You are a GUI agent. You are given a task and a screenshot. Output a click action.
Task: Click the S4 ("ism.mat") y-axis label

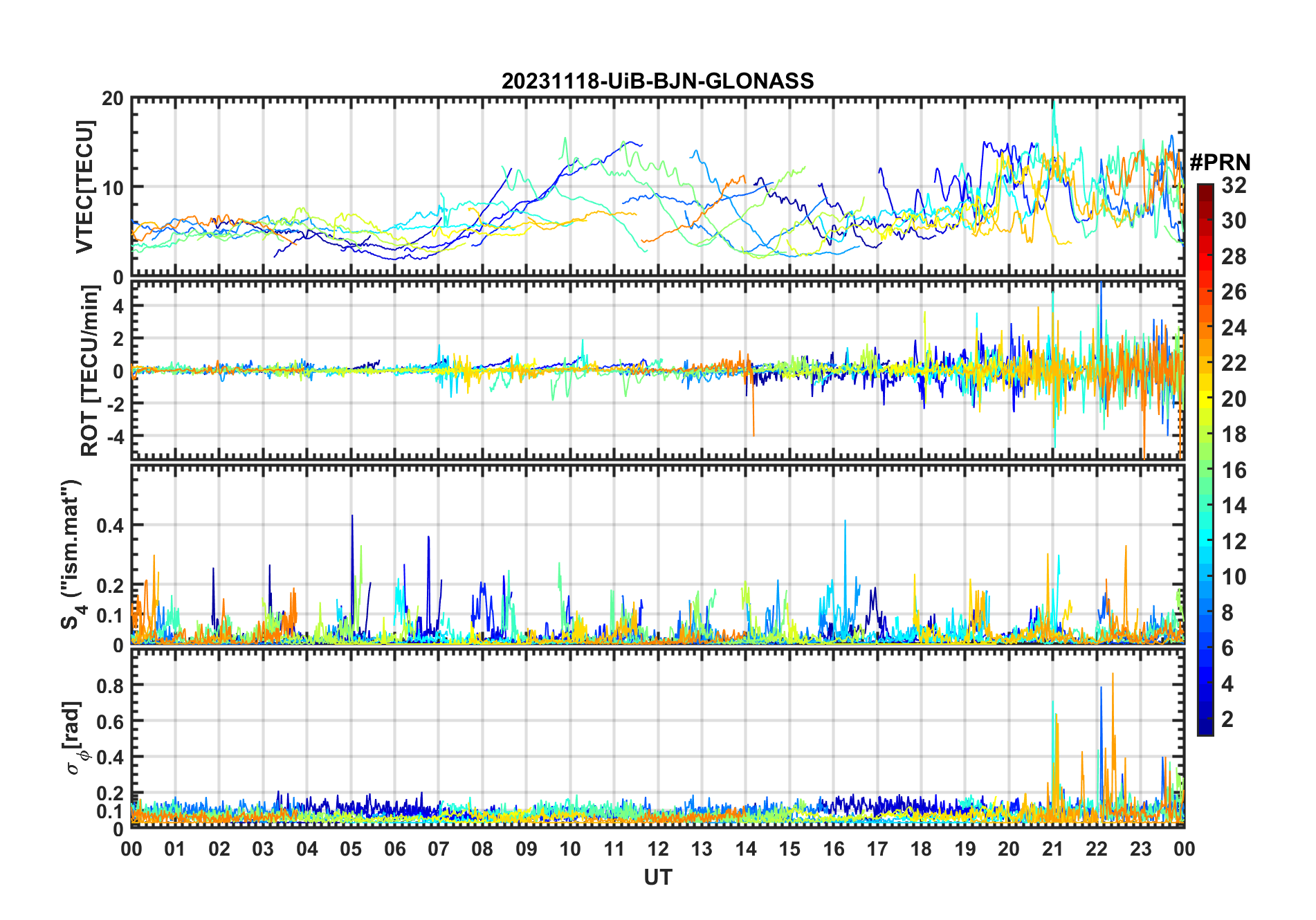(x=72, y=555)
